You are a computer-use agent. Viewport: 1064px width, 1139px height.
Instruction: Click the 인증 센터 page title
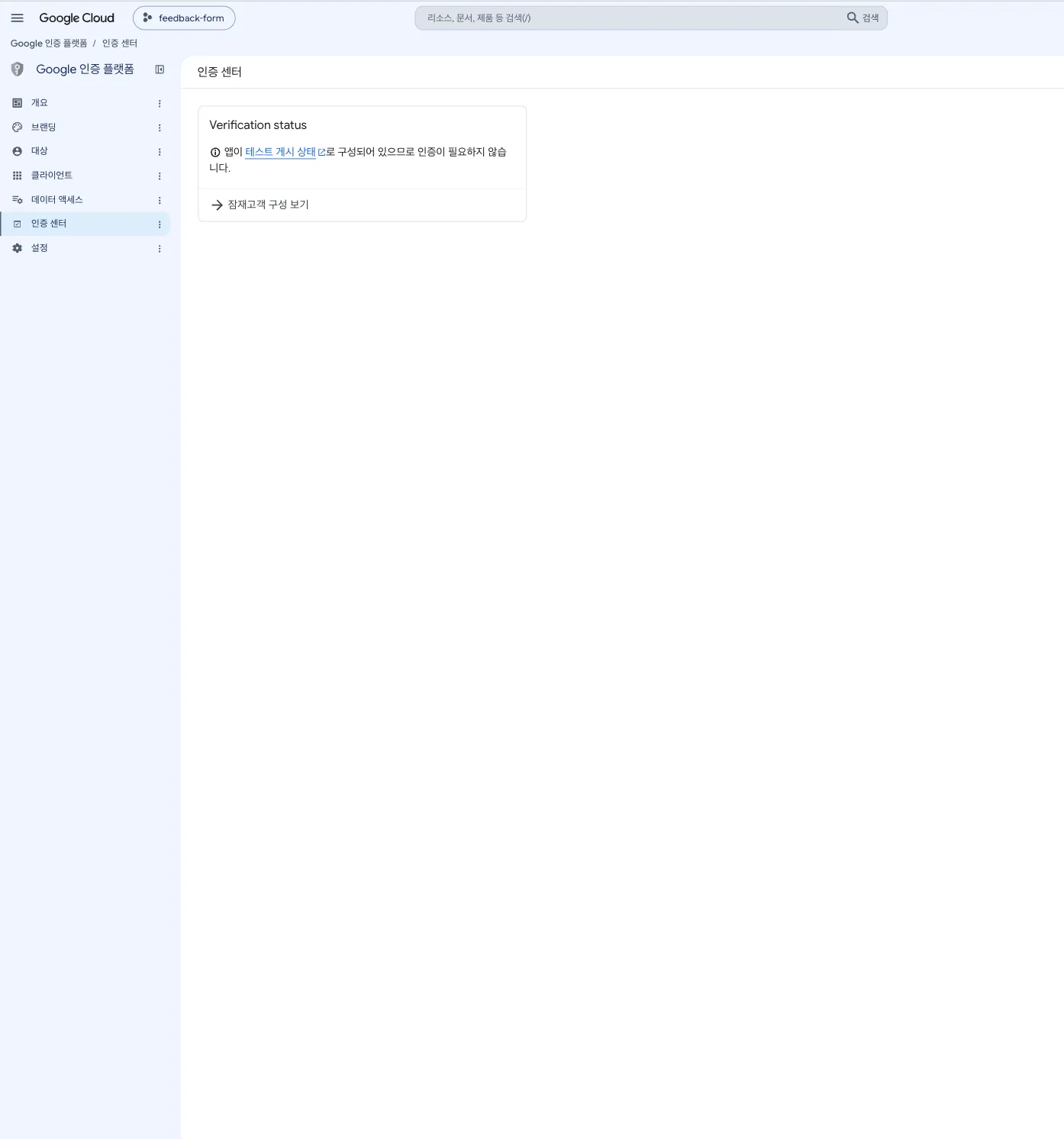coord(220,72)
